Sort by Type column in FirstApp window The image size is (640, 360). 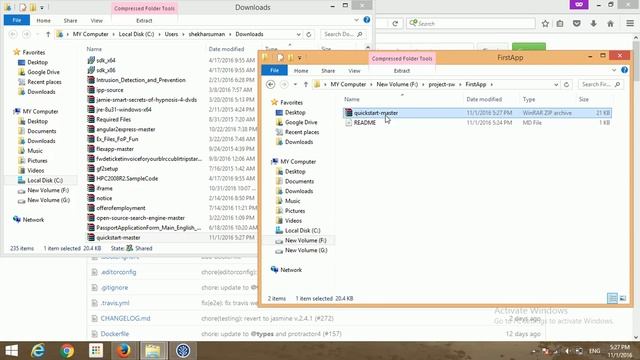(x=529, y=99)
